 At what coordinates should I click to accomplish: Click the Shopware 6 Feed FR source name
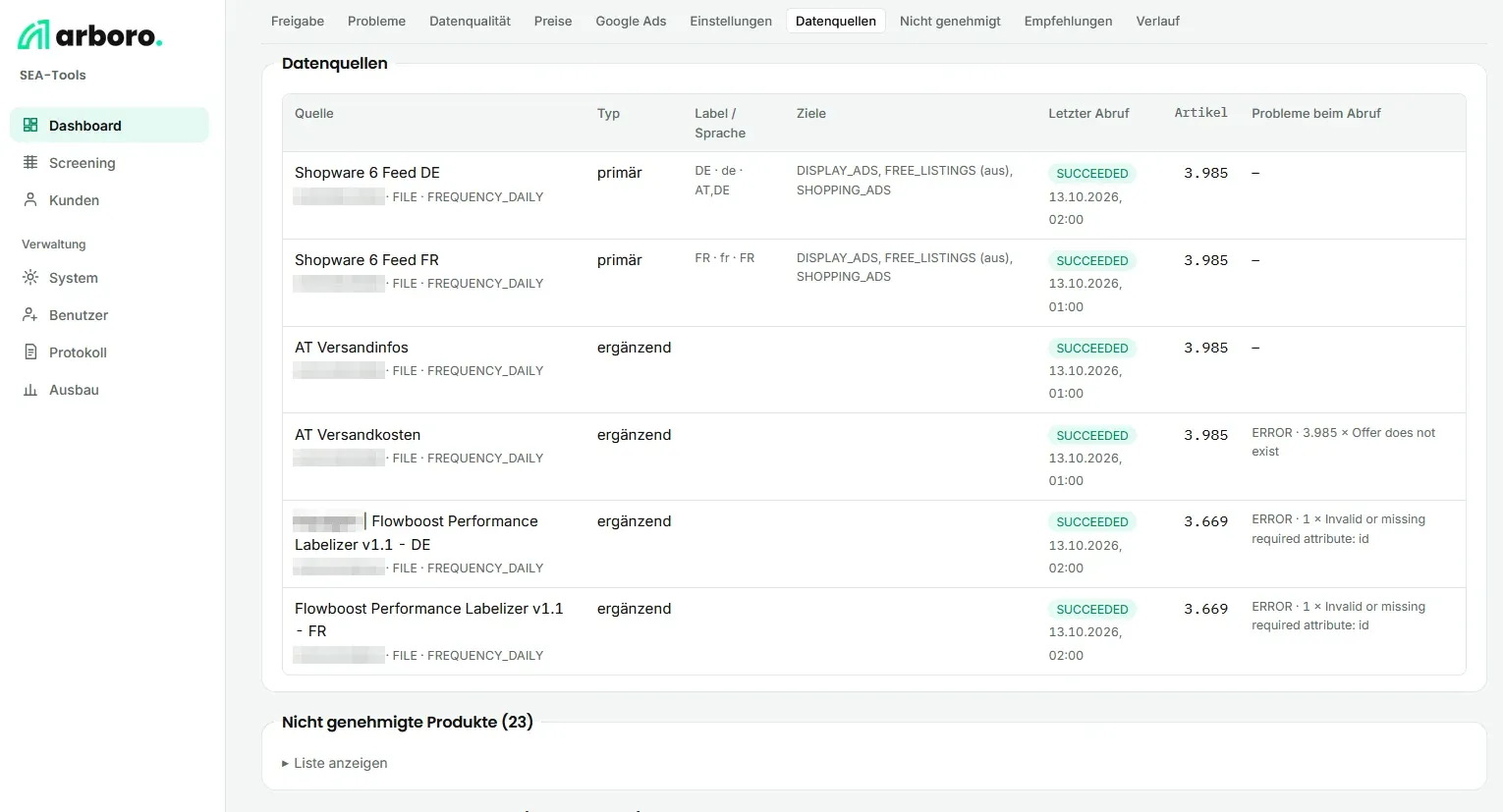(366, 260)
